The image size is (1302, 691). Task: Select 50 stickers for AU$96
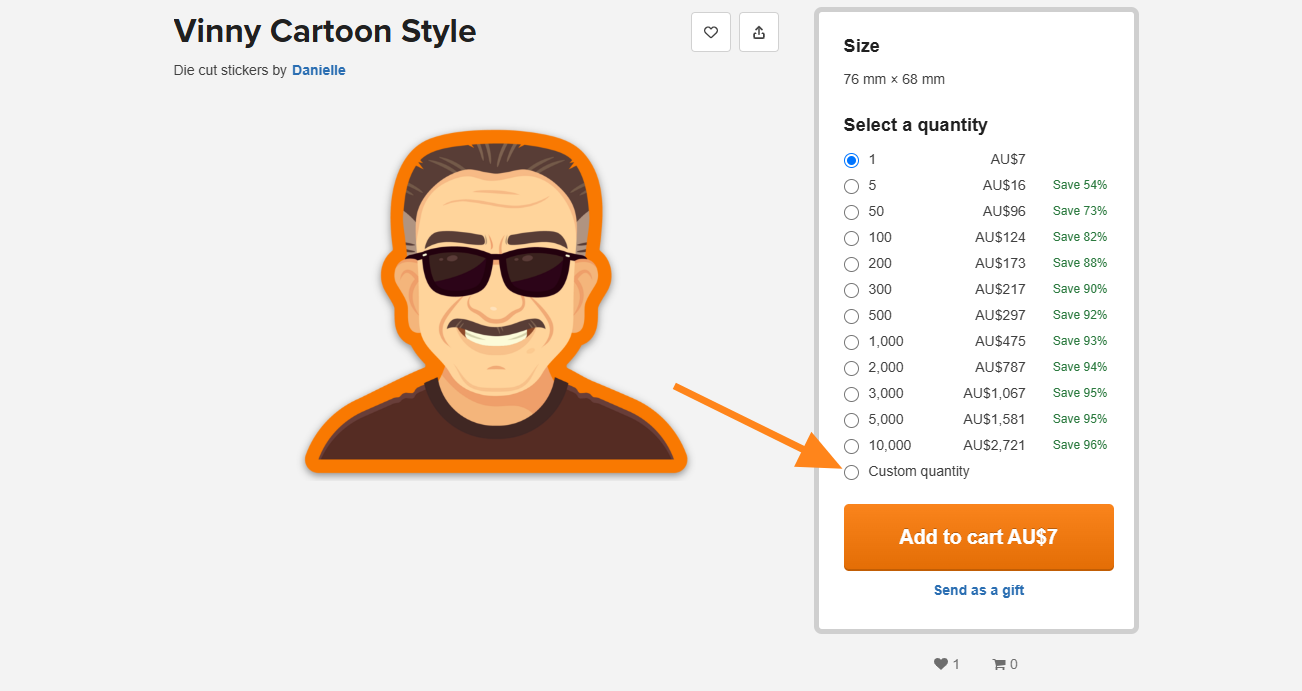point(851,211)
